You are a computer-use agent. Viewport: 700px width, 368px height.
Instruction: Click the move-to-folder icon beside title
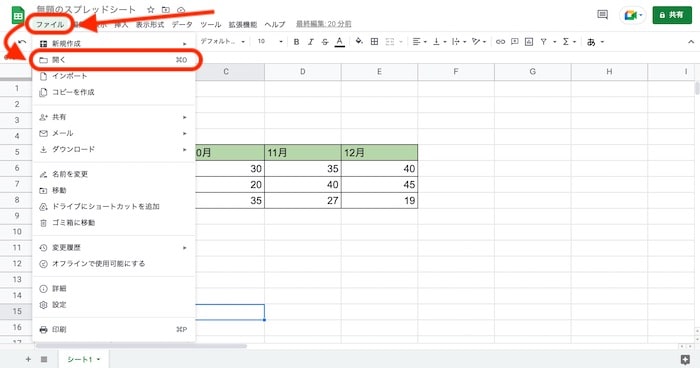point(166,10)
